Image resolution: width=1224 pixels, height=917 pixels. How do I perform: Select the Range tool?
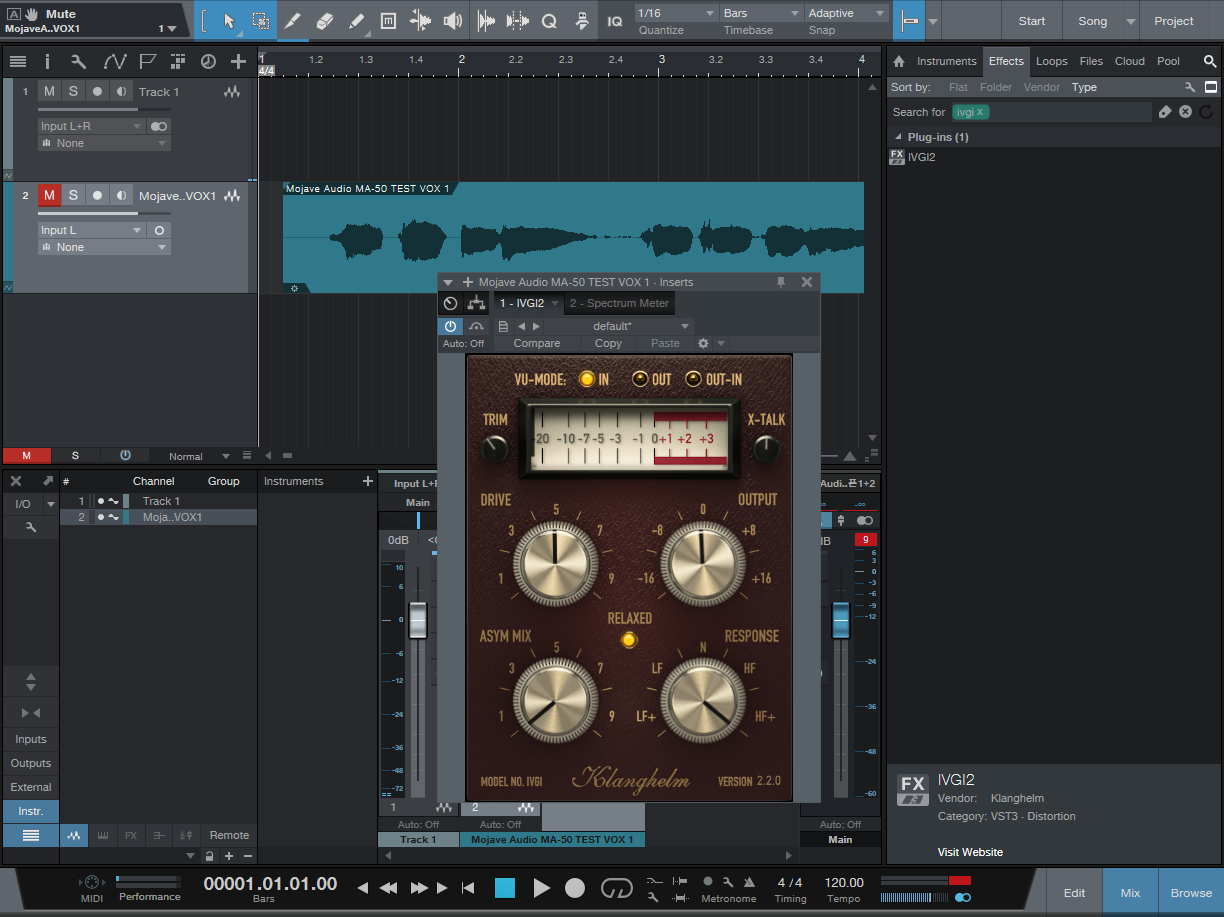coord(260,21)
